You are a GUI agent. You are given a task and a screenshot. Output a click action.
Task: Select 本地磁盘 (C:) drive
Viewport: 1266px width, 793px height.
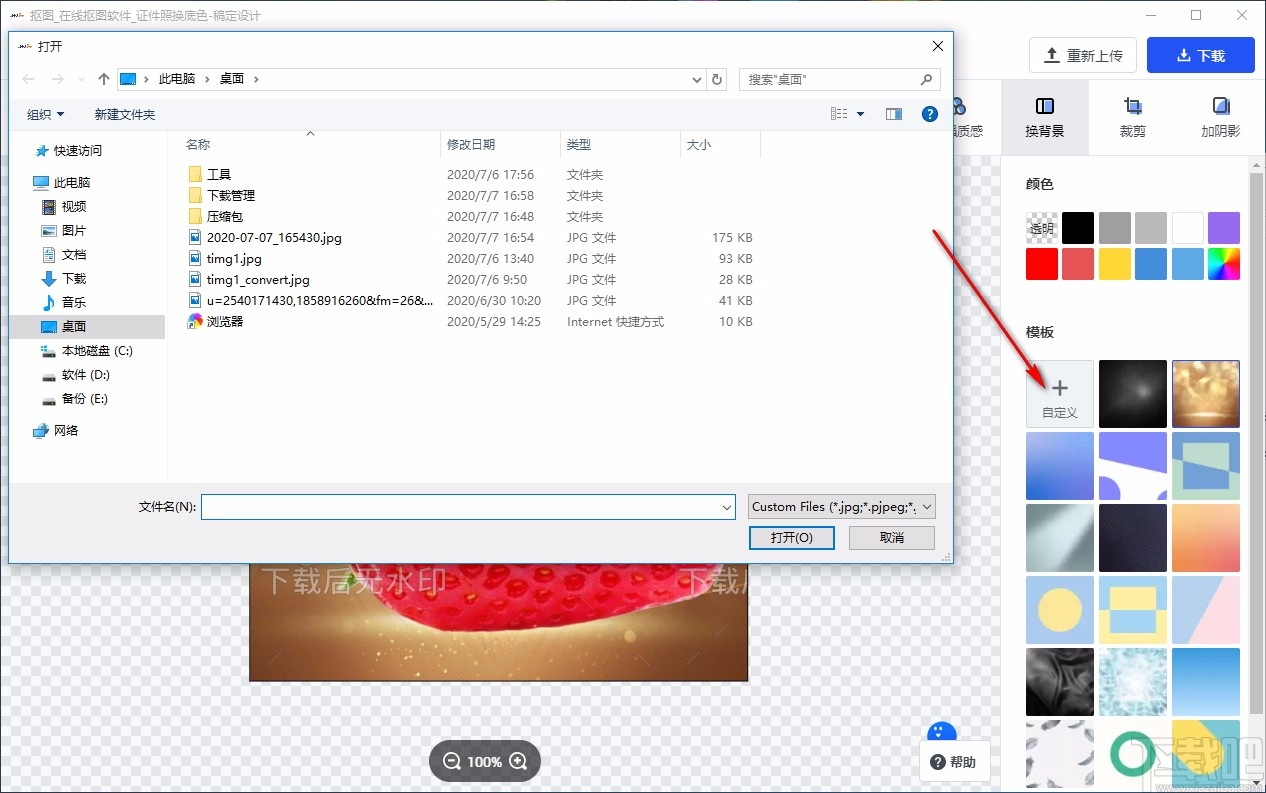pyautogui.click(x=97, y=350)
